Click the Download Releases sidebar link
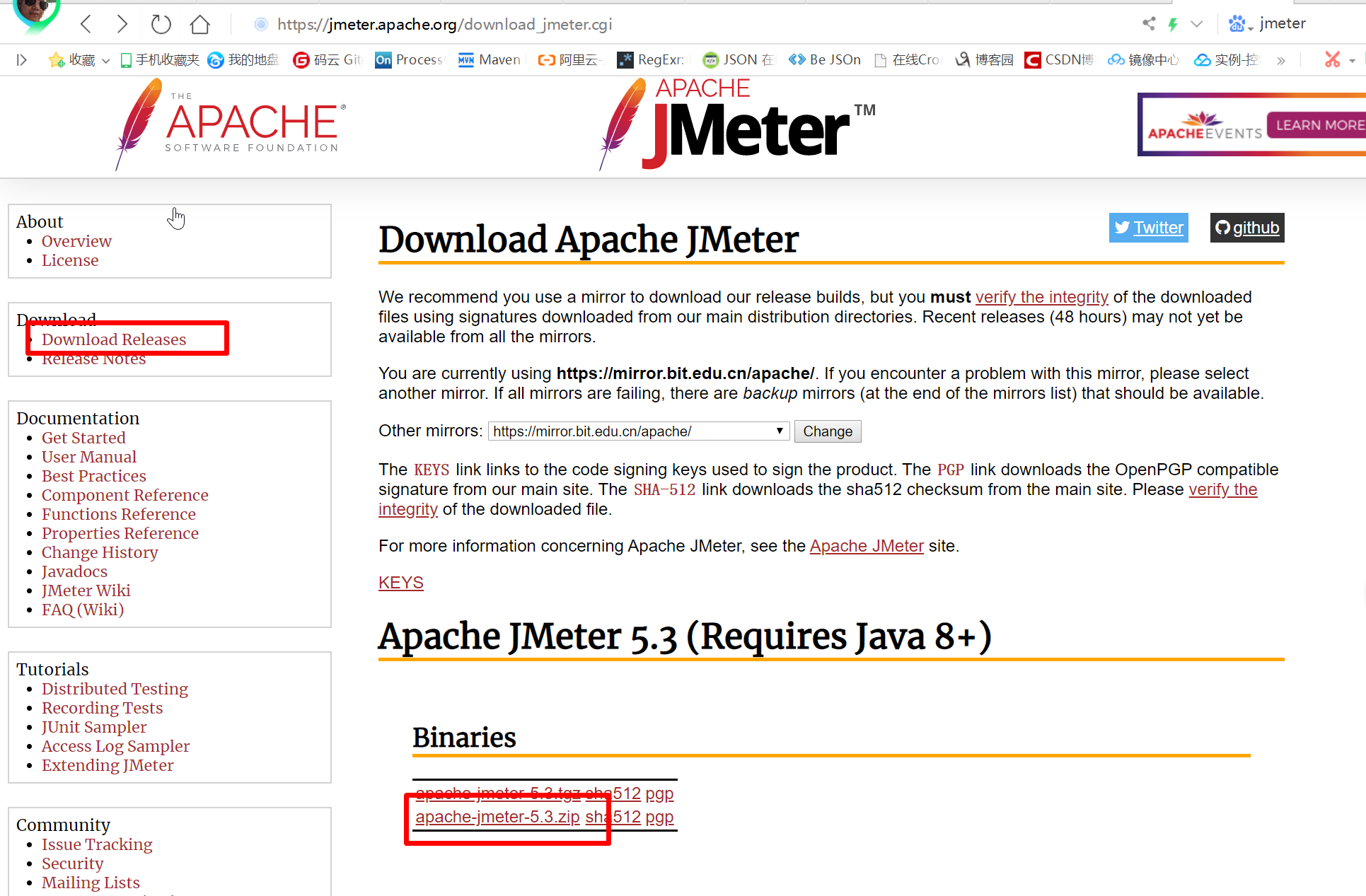This screenshot has height=896, width=1366. coord(114,339)
